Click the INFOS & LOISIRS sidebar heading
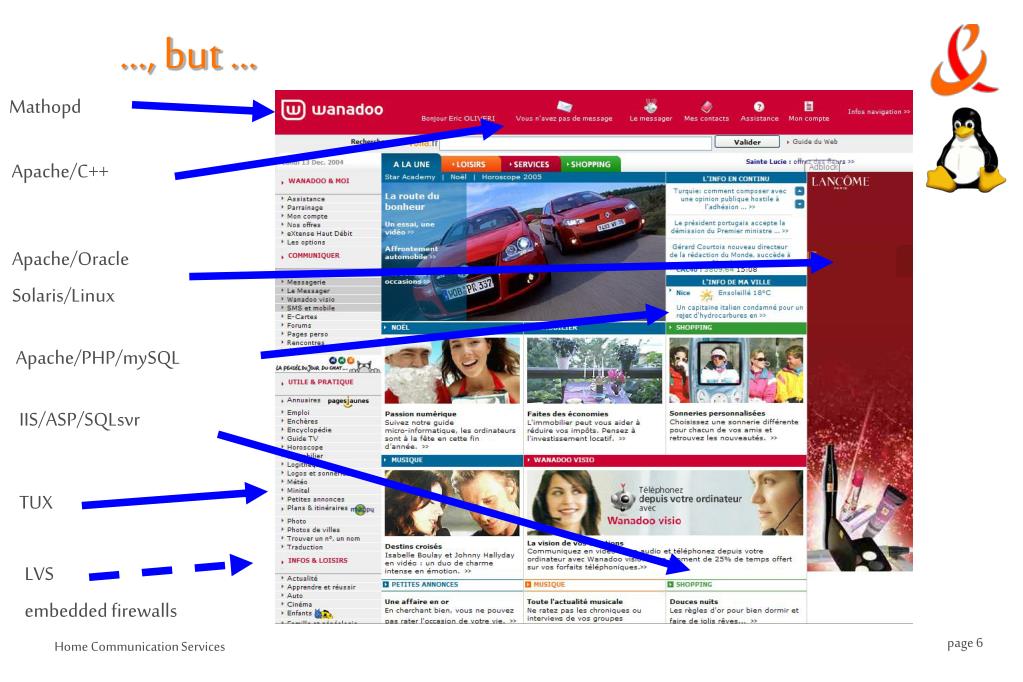The image size is (1023, 682). (317, 561)
